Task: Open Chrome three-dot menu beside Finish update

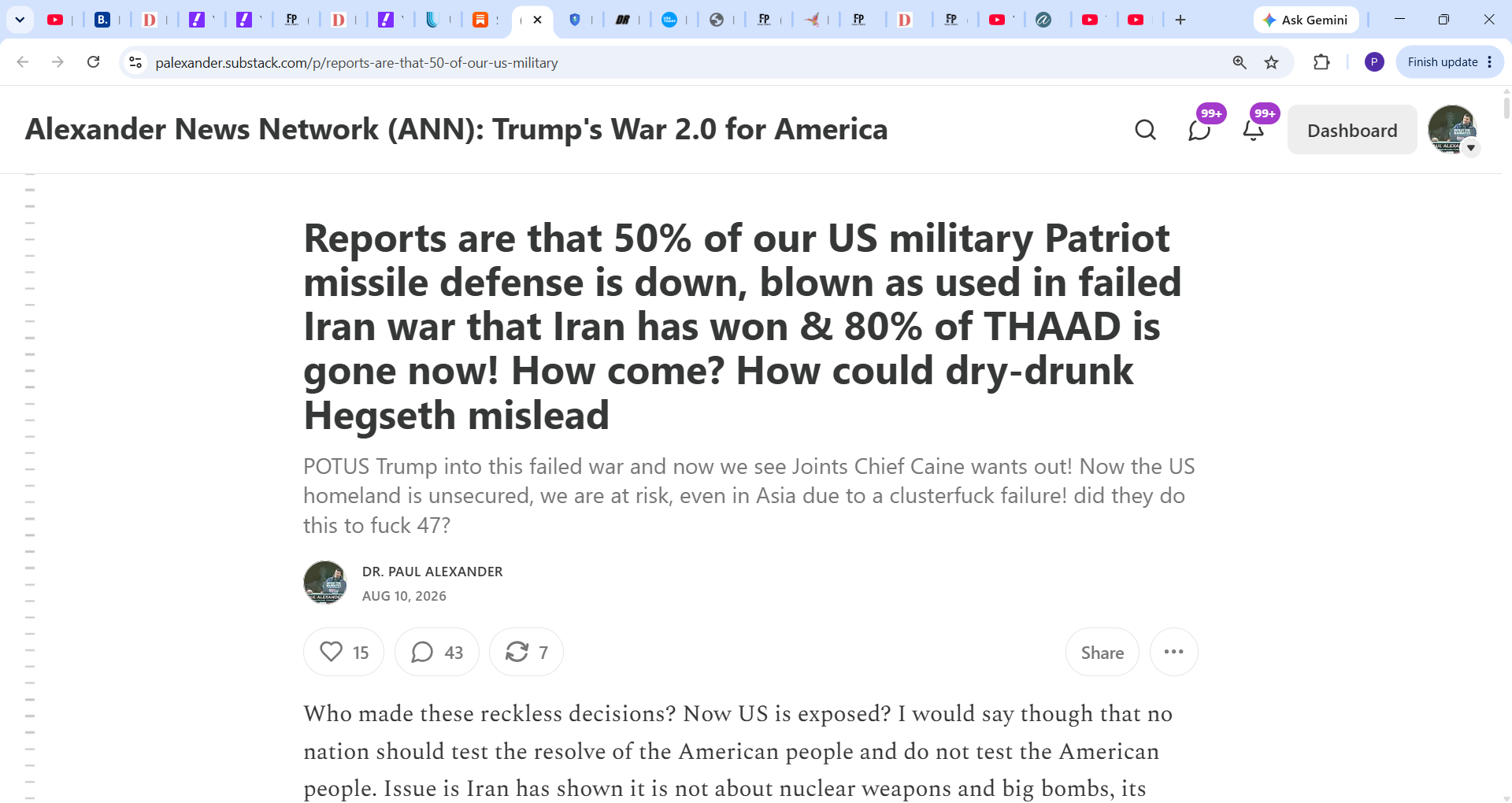Action: [x=1490, y=62]
